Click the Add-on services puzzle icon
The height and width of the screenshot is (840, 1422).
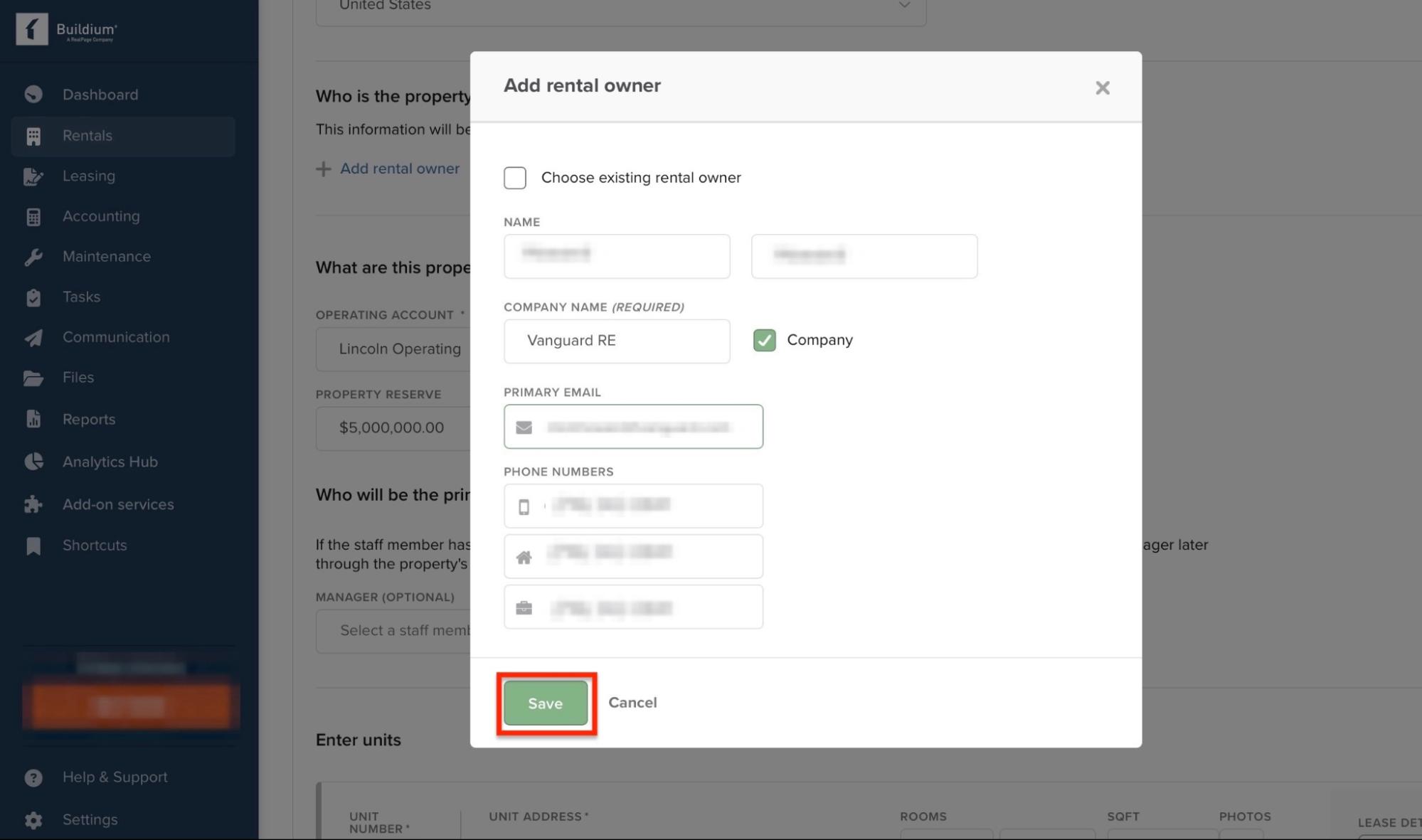(x=33, y=505)
